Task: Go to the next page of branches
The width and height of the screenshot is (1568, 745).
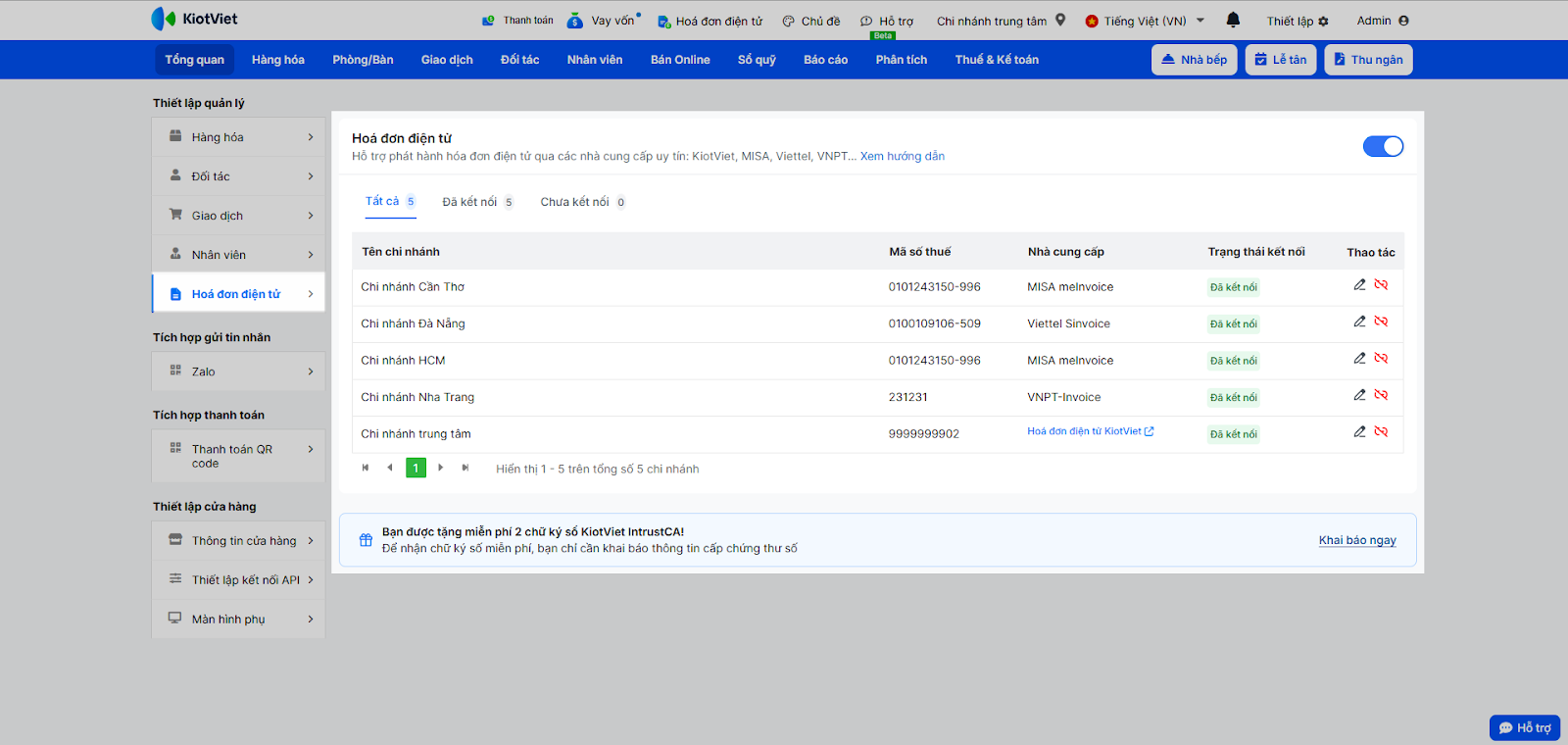Action: pyautogui.click(x=441, y=468)
